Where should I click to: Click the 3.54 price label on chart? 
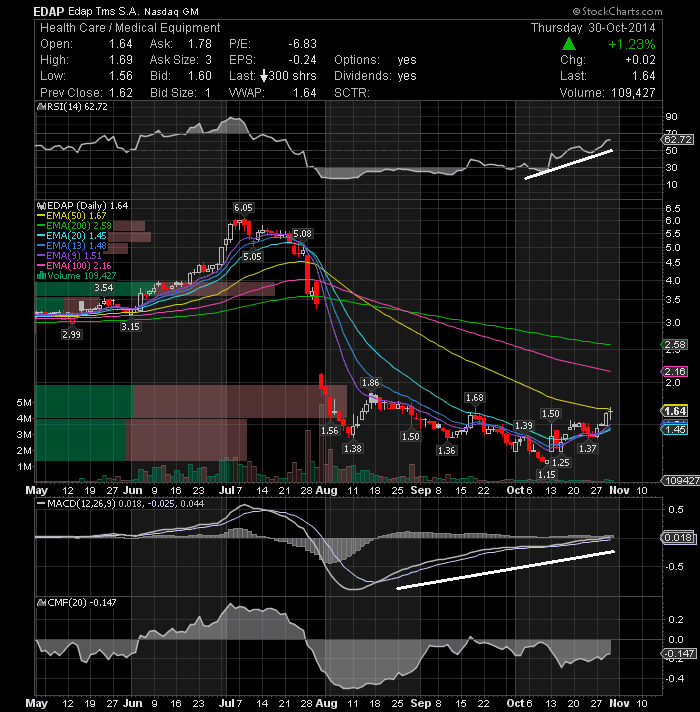(104, 288)
